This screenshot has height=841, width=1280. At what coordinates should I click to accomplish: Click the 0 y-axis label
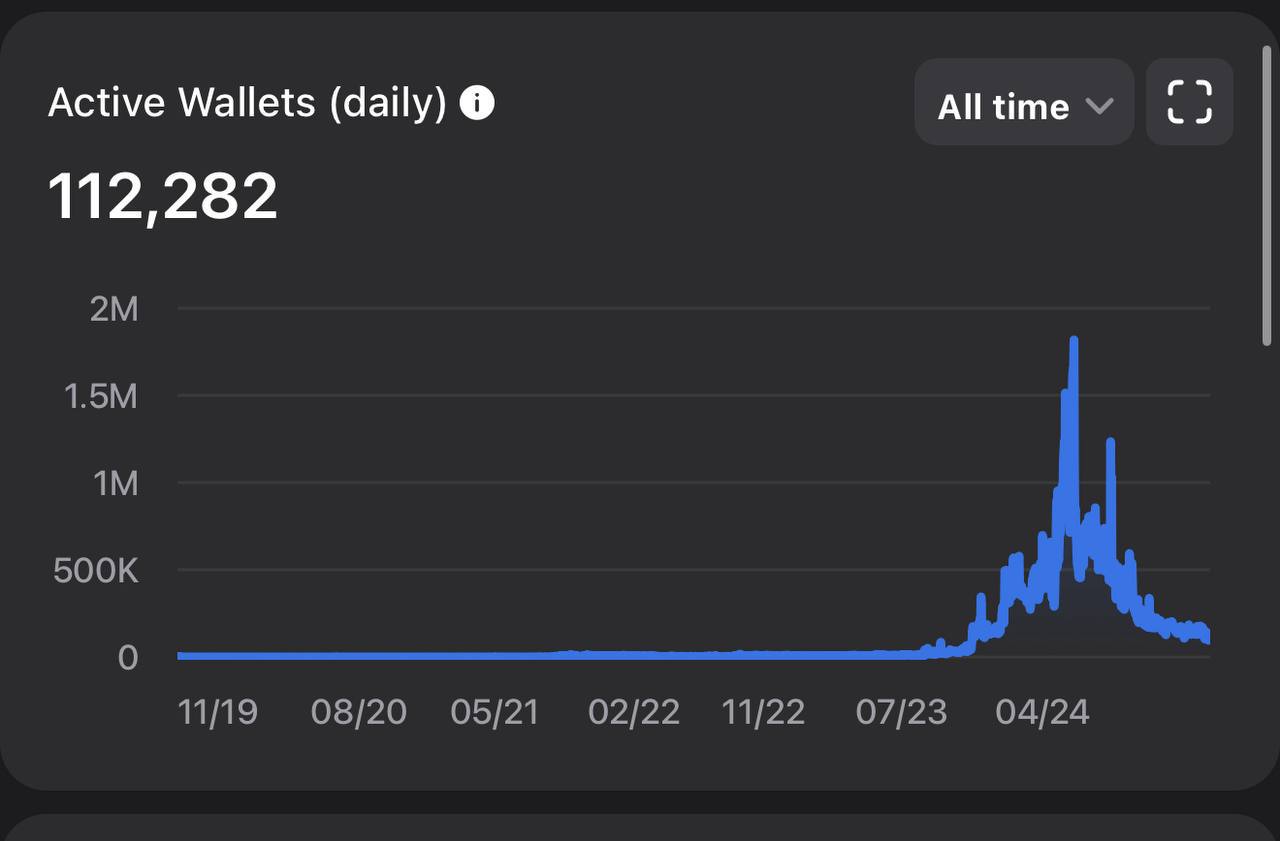pos(128,658)
